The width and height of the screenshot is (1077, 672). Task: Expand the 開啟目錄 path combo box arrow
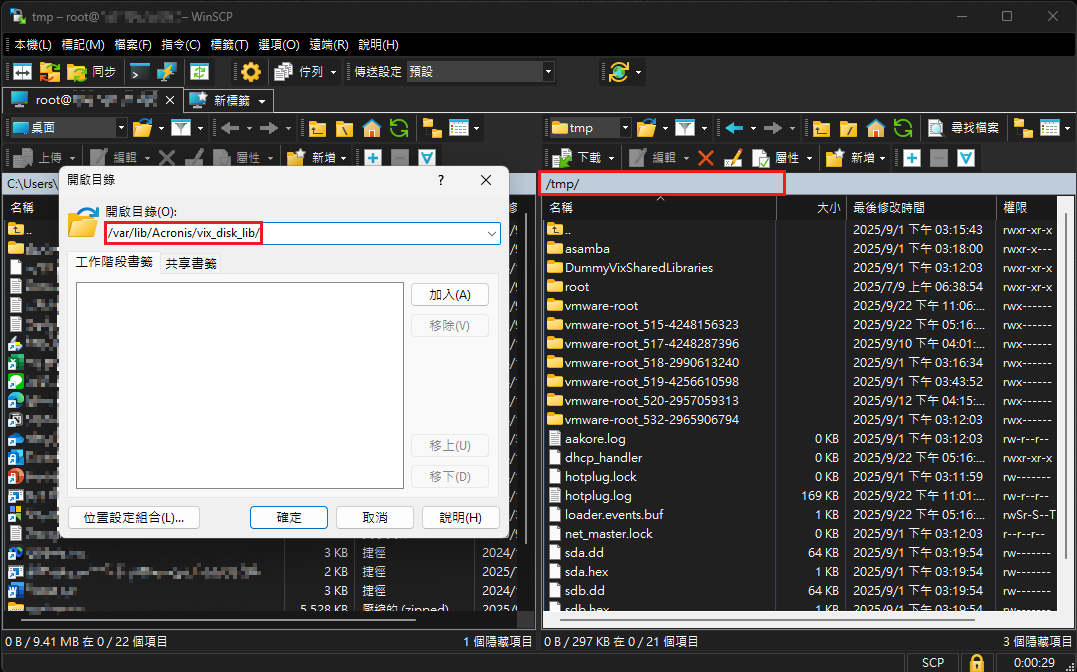click(x=492, y=234)
